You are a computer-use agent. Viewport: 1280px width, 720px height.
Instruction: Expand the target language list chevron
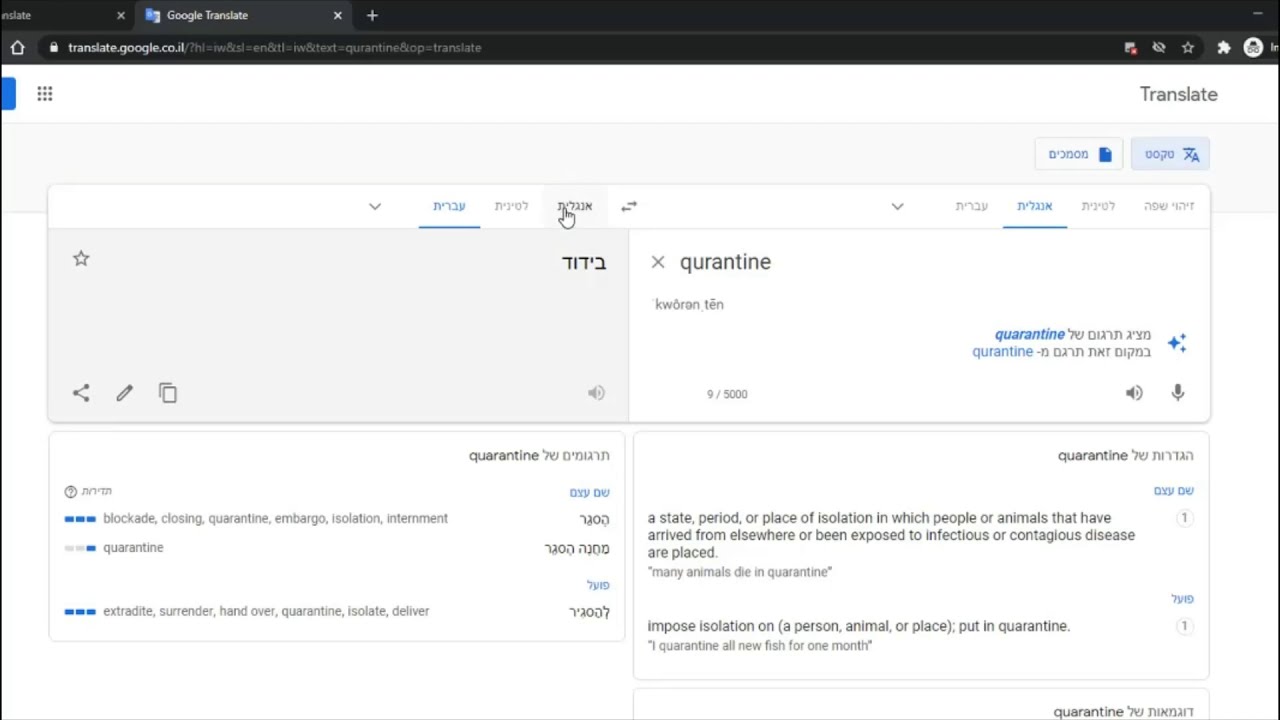pyautogui.click(x=375, y=206)
